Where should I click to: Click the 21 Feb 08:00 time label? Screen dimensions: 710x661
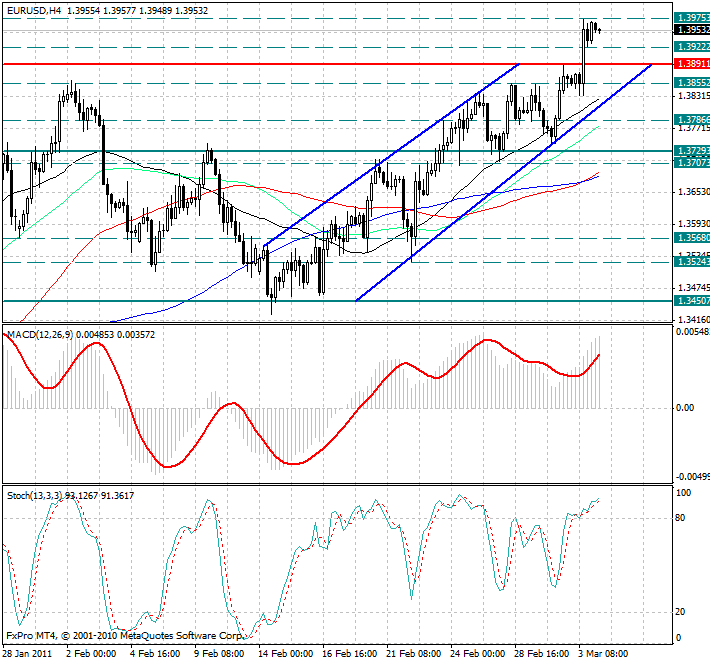[413, 654]
